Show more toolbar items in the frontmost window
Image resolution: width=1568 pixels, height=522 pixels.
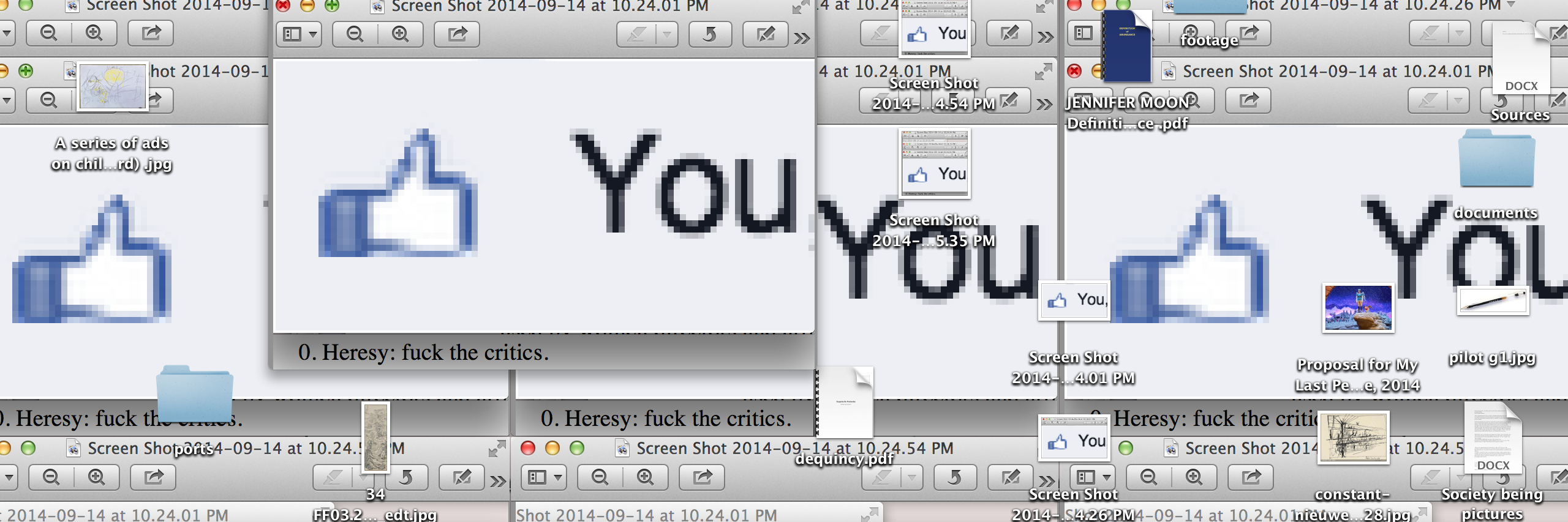[802, 38]
